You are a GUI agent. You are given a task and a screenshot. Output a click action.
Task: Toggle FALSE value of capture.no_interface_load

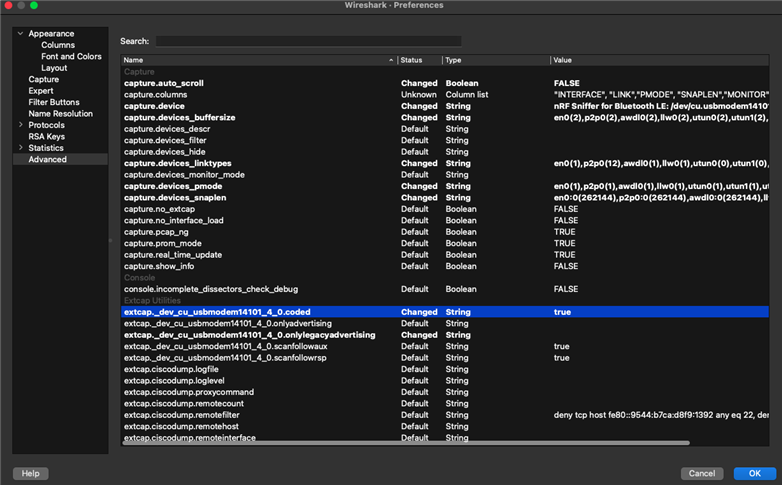566,221
